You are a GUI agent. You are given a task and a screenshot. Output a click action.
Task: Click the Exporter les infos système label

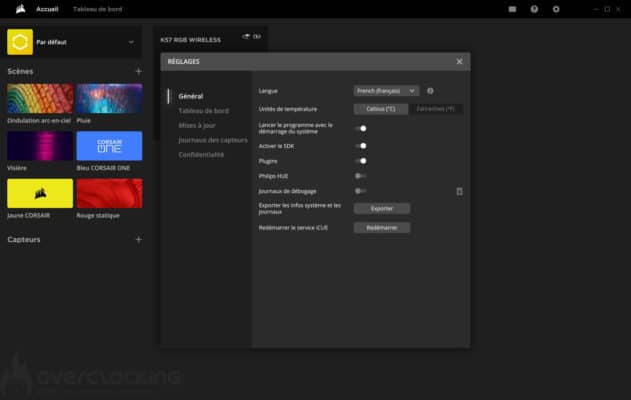tap(300, 208)
